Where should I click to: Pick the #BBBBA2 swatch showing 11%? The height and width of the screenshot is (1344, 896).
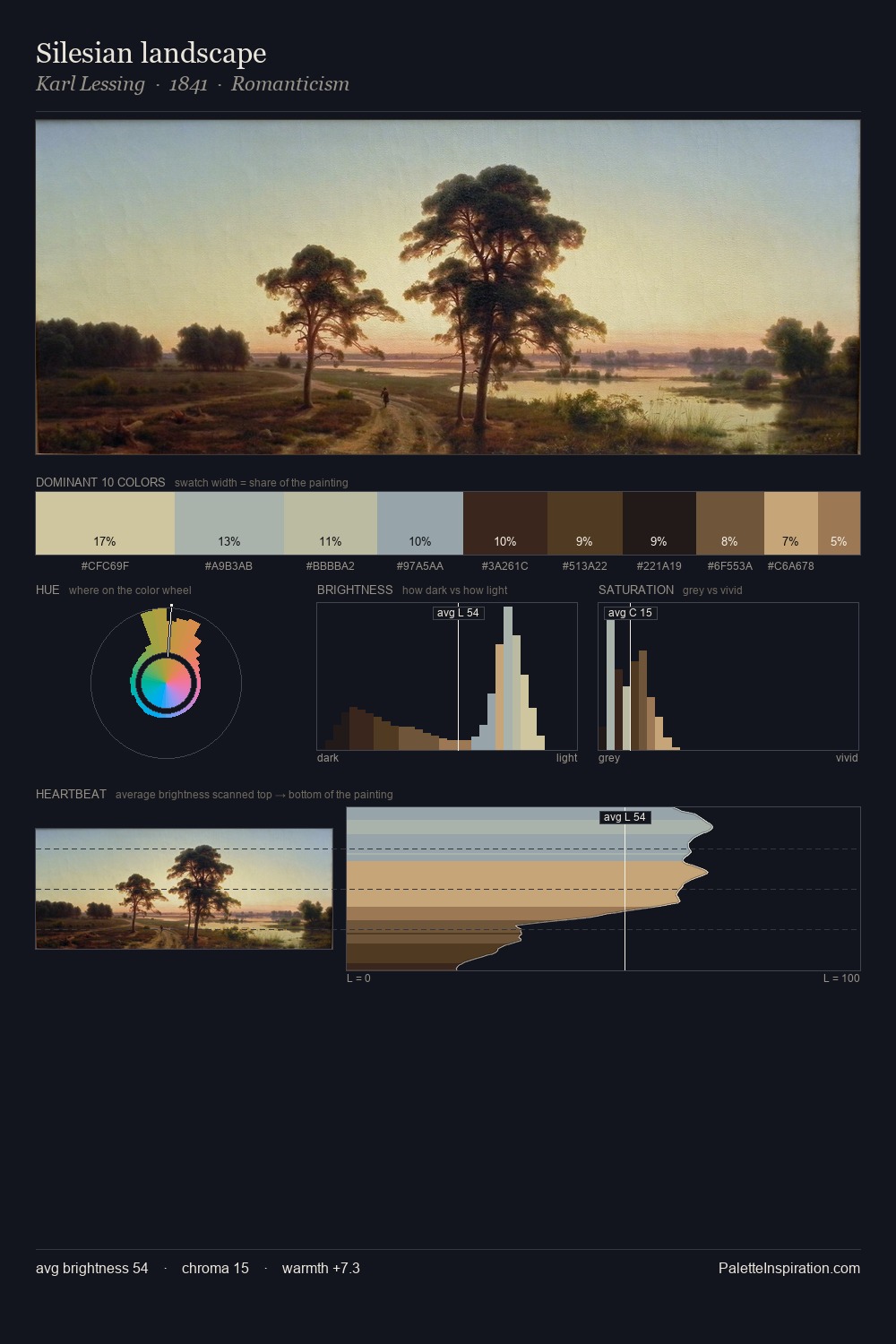click(330, 523)
